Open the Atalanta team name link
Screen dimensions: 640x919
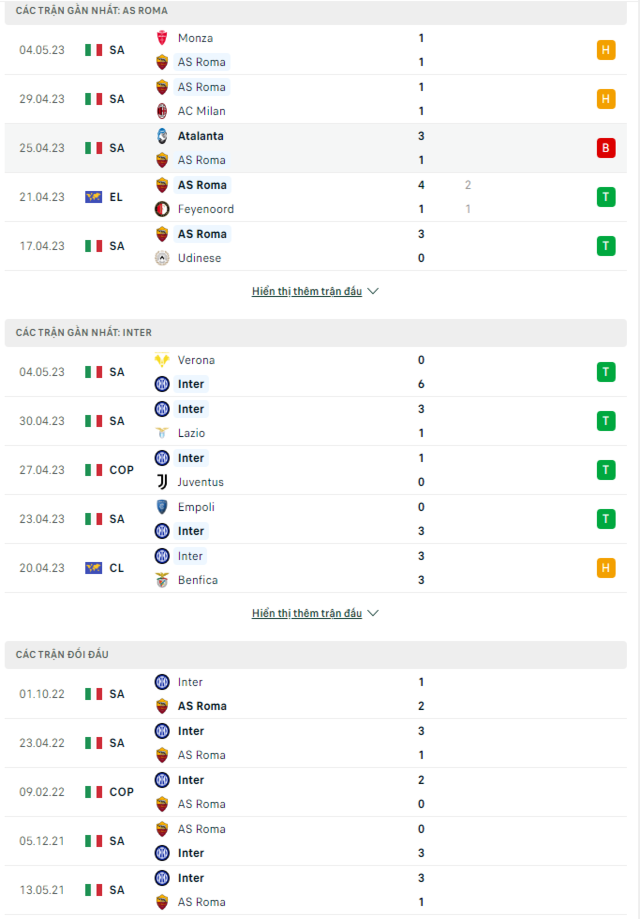point(200,136)
